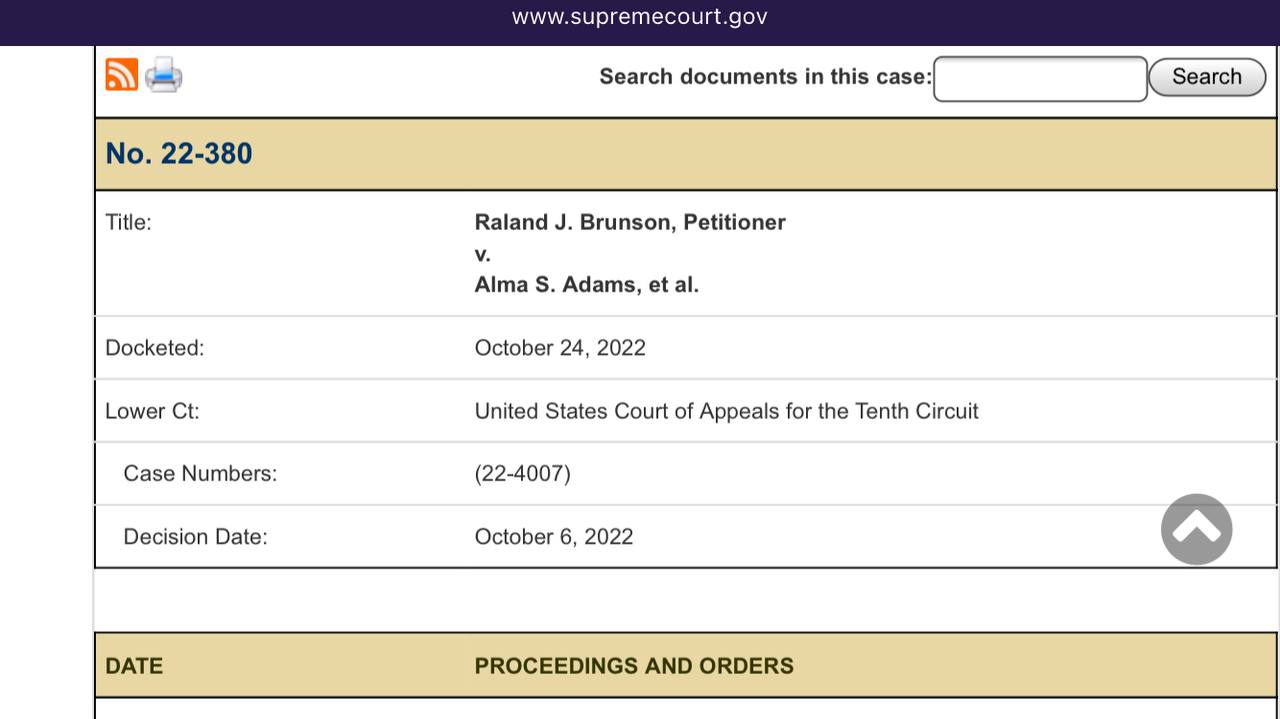This screenshot has height=719, width=1280.
Task: Click the Decision Date row label
Action: pos(195,537)
